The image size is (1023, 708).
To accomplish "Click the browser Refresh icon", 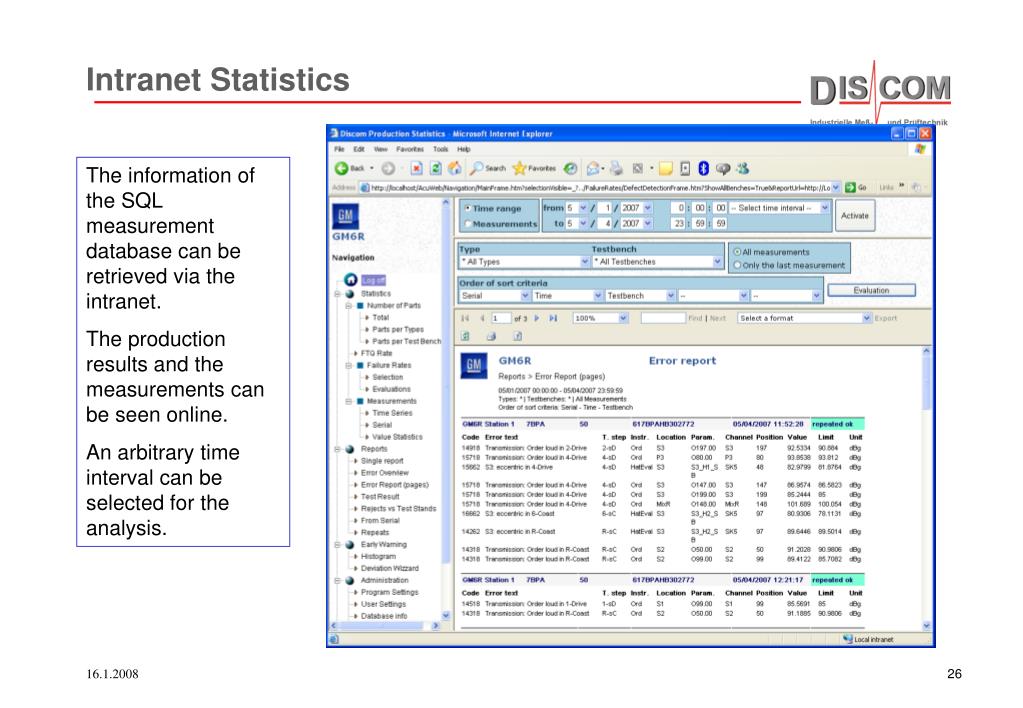I will tap(436, 168).
